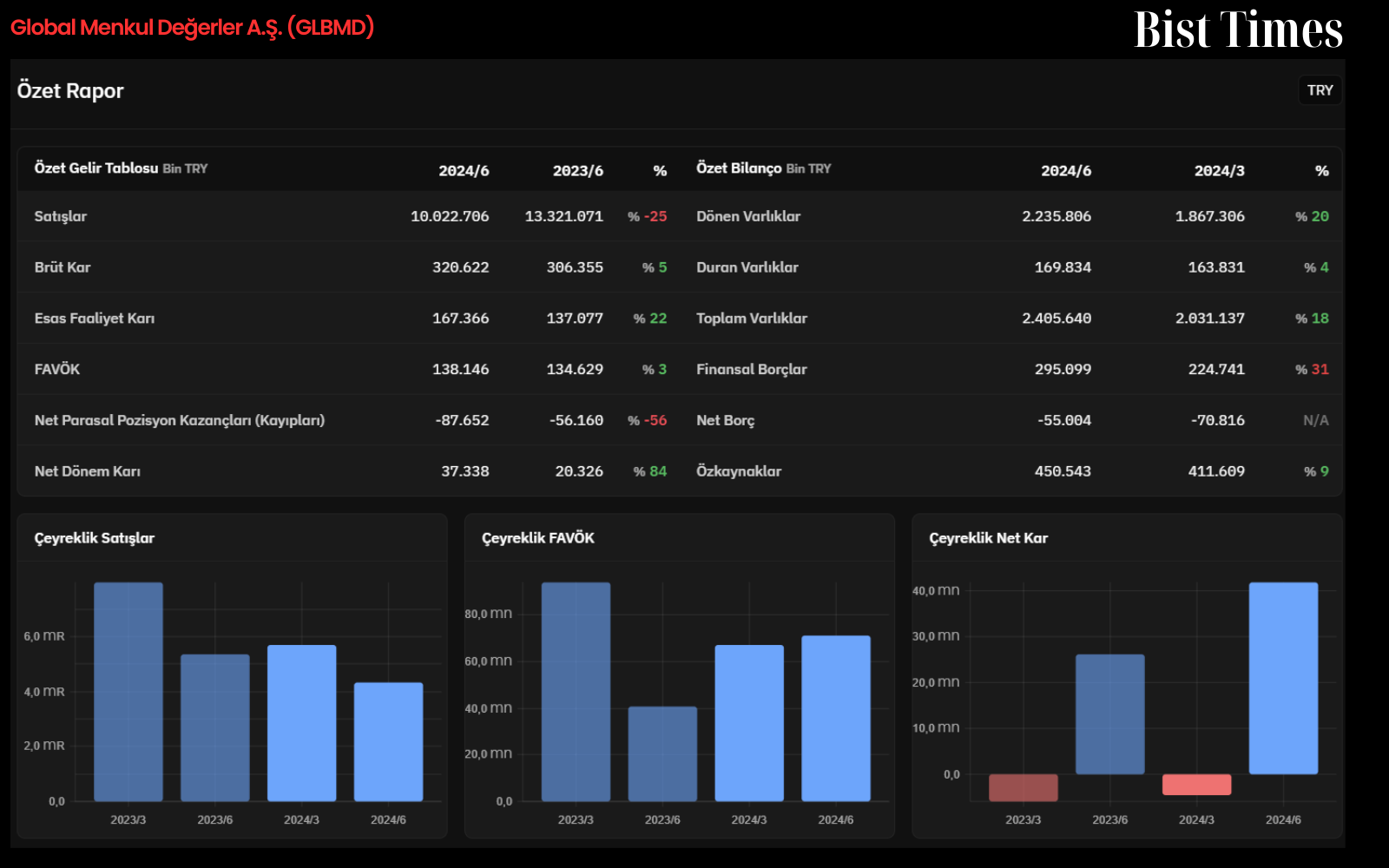
Task: Click the 2024/6 income column header
Action: pos(464,171)
